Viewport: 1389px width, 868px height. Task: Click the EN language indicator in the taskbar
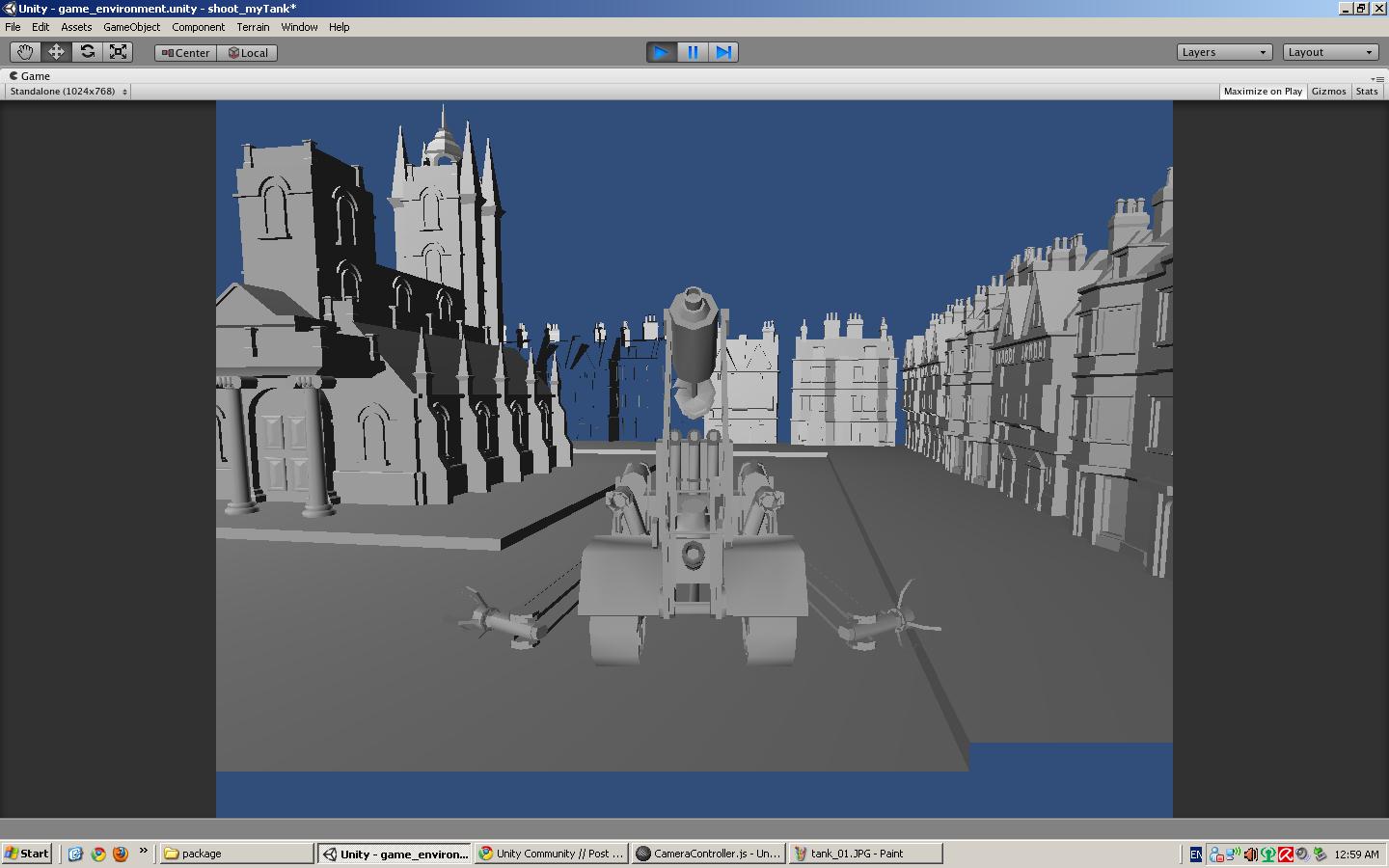point(1195,854)
